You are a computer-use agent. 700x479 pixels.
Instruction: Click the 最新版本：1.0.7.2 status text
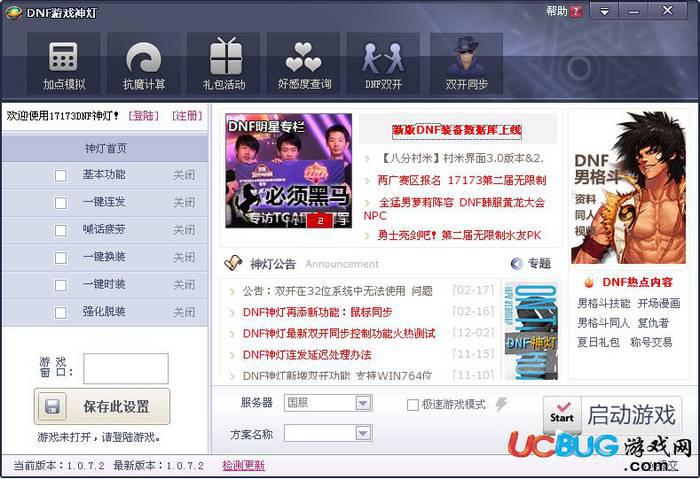(x=158, y=466)
